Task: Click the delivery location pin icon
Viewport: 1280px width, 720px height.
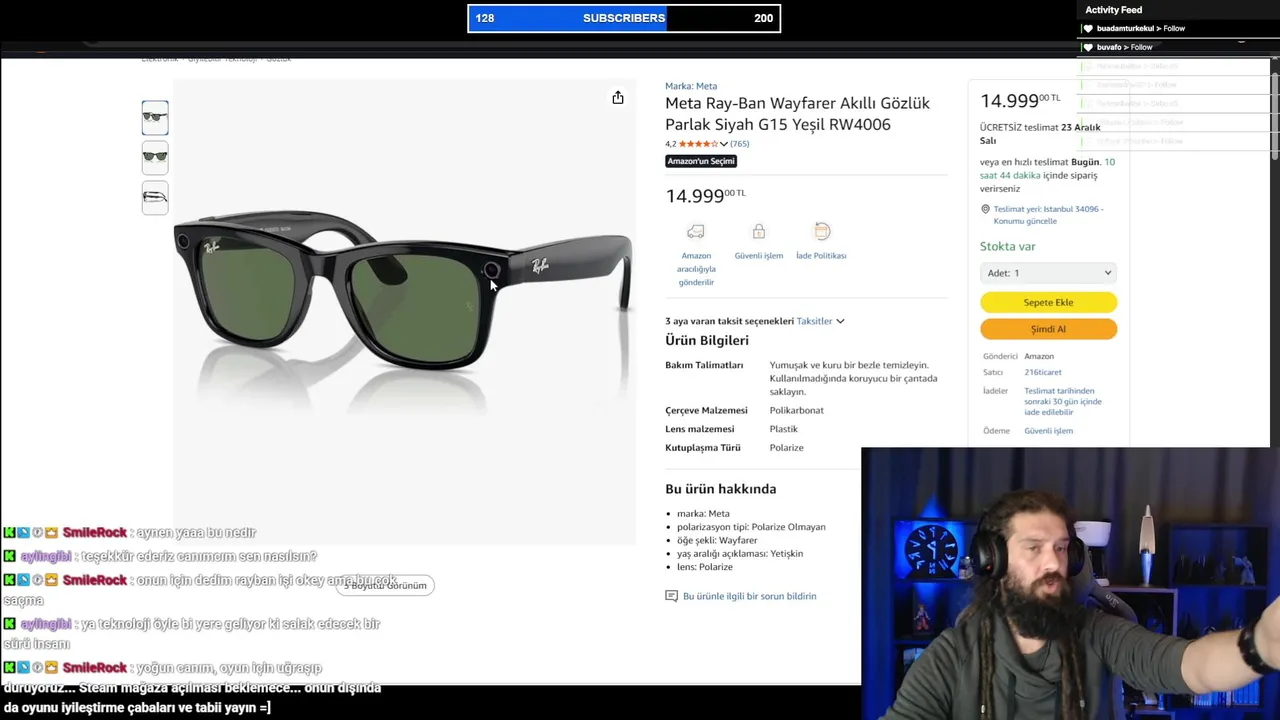Action: [985, 209]
